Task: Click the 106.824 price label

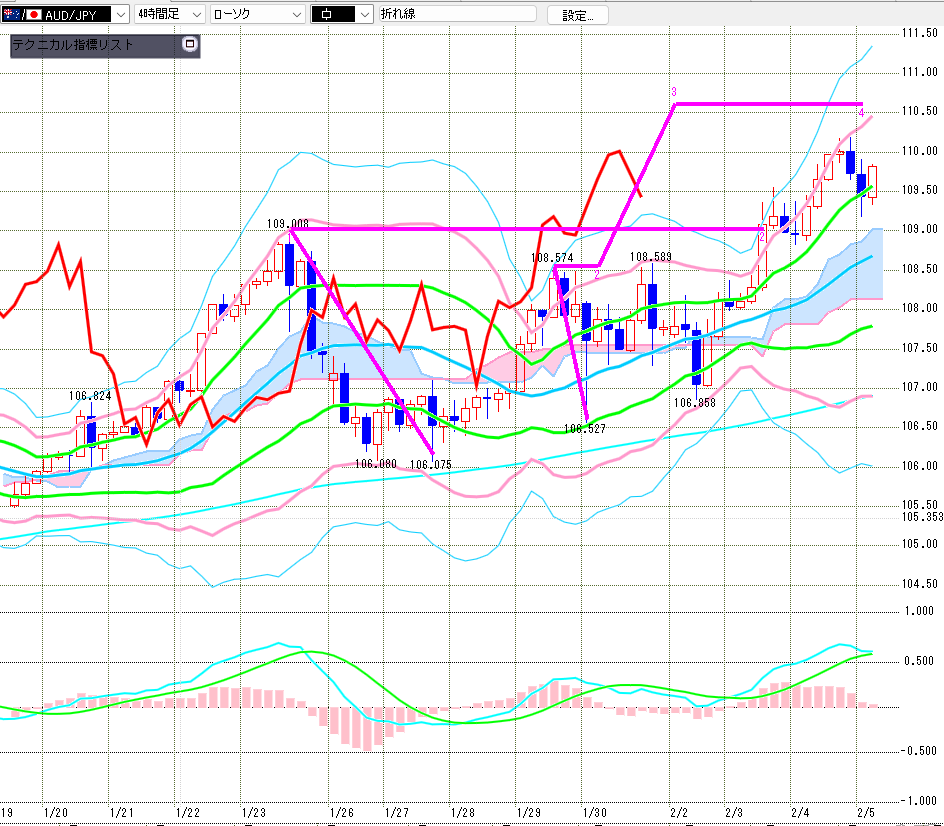Action: point(89,396)
